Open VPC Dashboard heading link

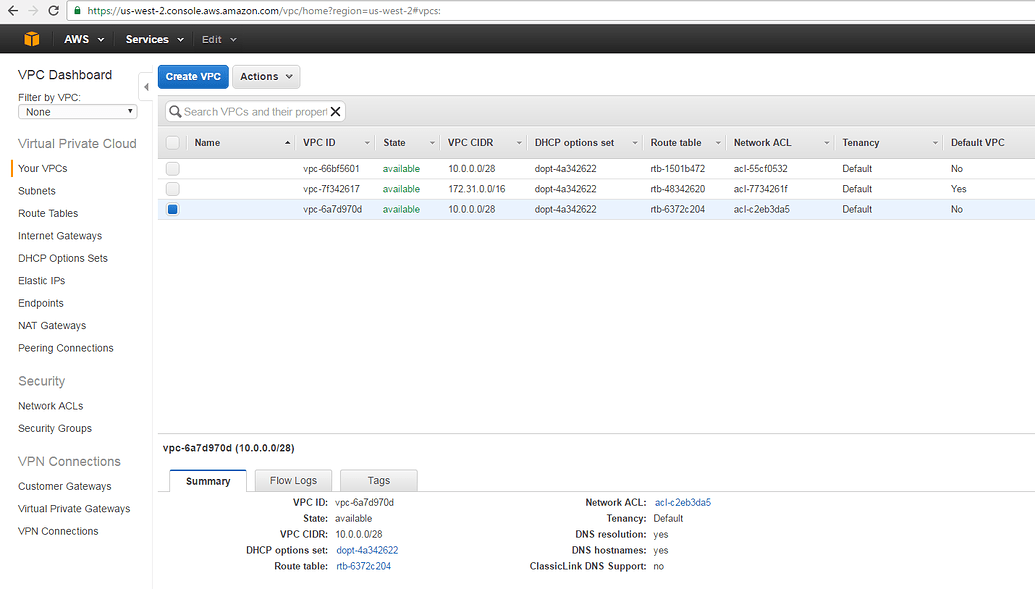(65, 75)
